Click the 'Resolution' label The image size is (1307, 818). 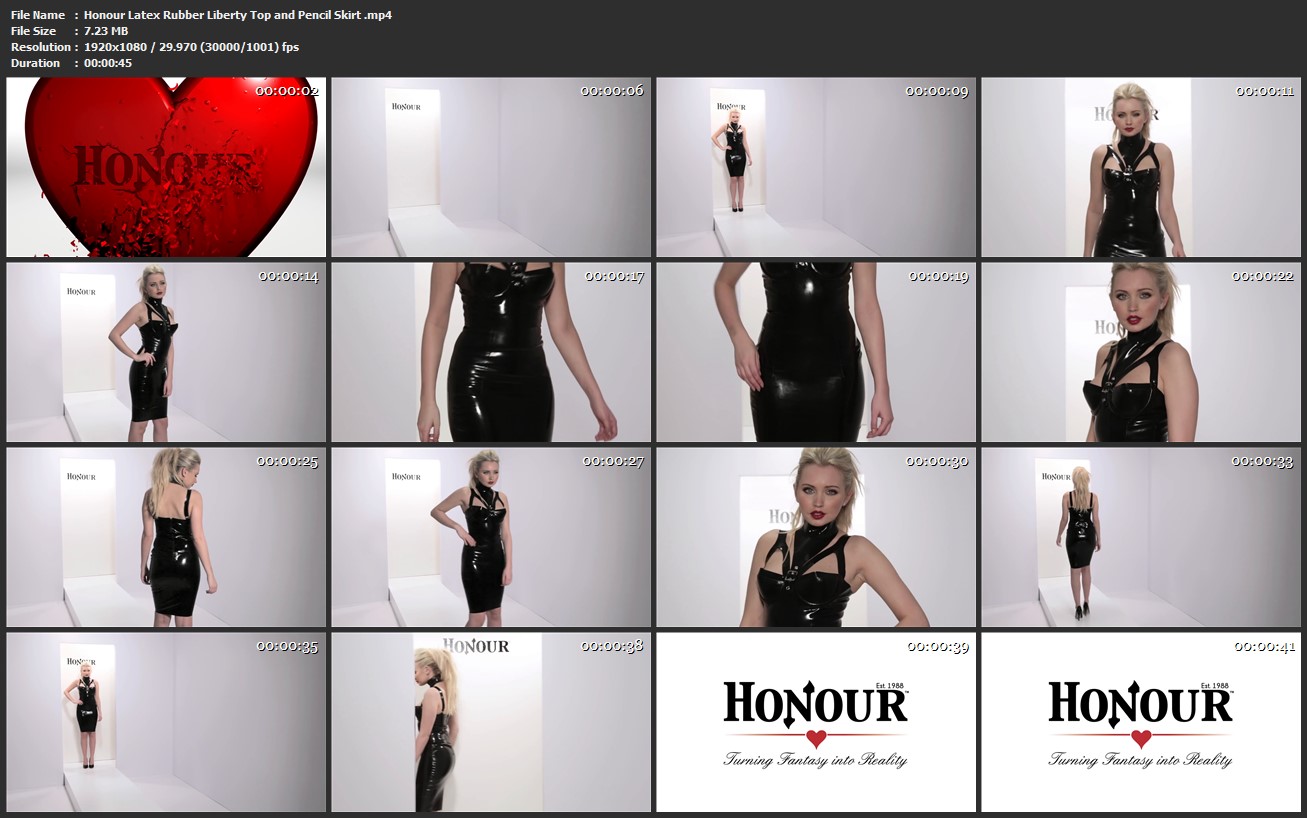[x=41, y=47]
